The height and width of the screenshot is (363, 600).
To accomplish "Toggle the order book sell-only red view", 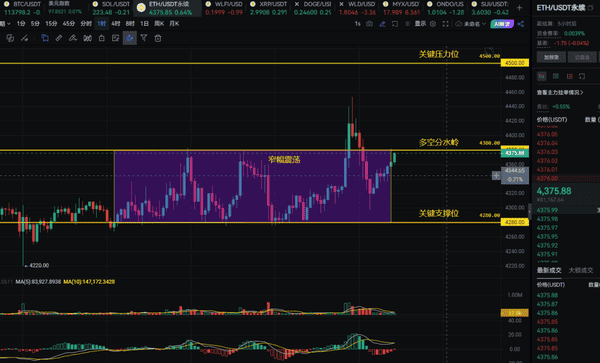I will [570, 77].
